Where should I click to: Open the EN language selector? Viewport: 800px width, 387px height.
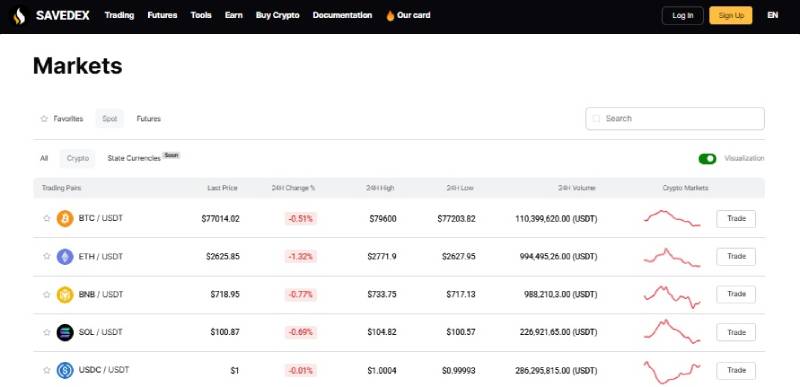tap(772, 15)
